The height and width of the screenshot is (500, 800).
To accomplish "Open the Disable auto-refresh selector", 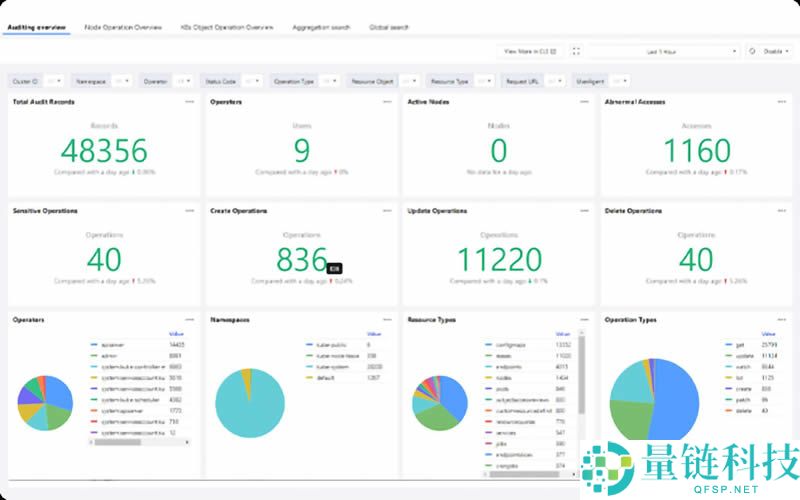I will (x=777, y=50).
